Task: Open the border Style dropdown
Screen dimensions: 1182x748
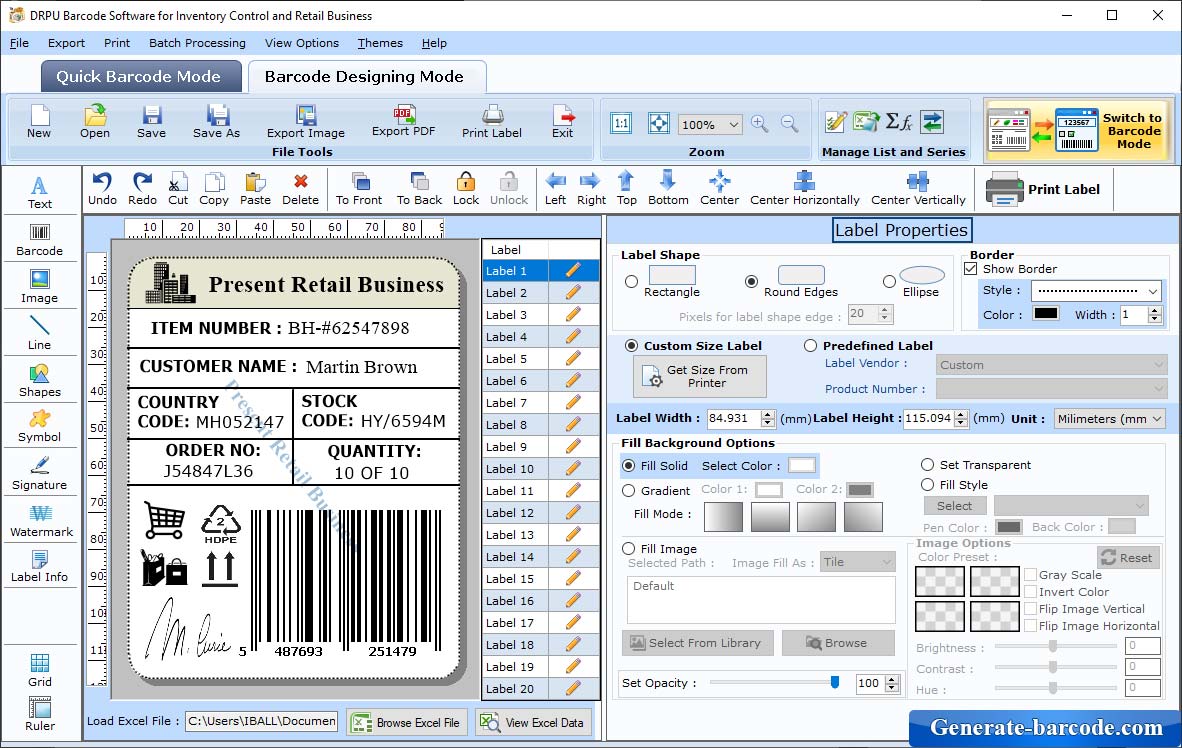Action: 1153,291
